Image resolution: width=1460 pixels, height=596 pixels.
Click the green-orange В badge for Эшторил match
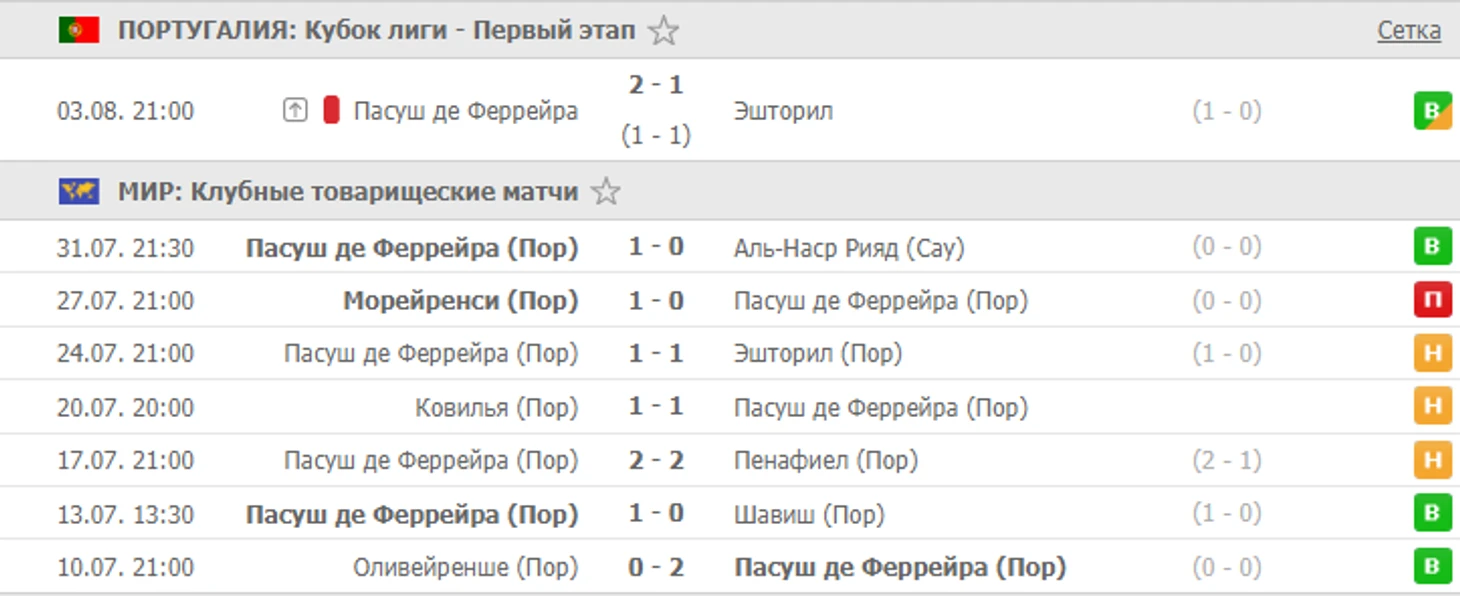pos(1432,111)
